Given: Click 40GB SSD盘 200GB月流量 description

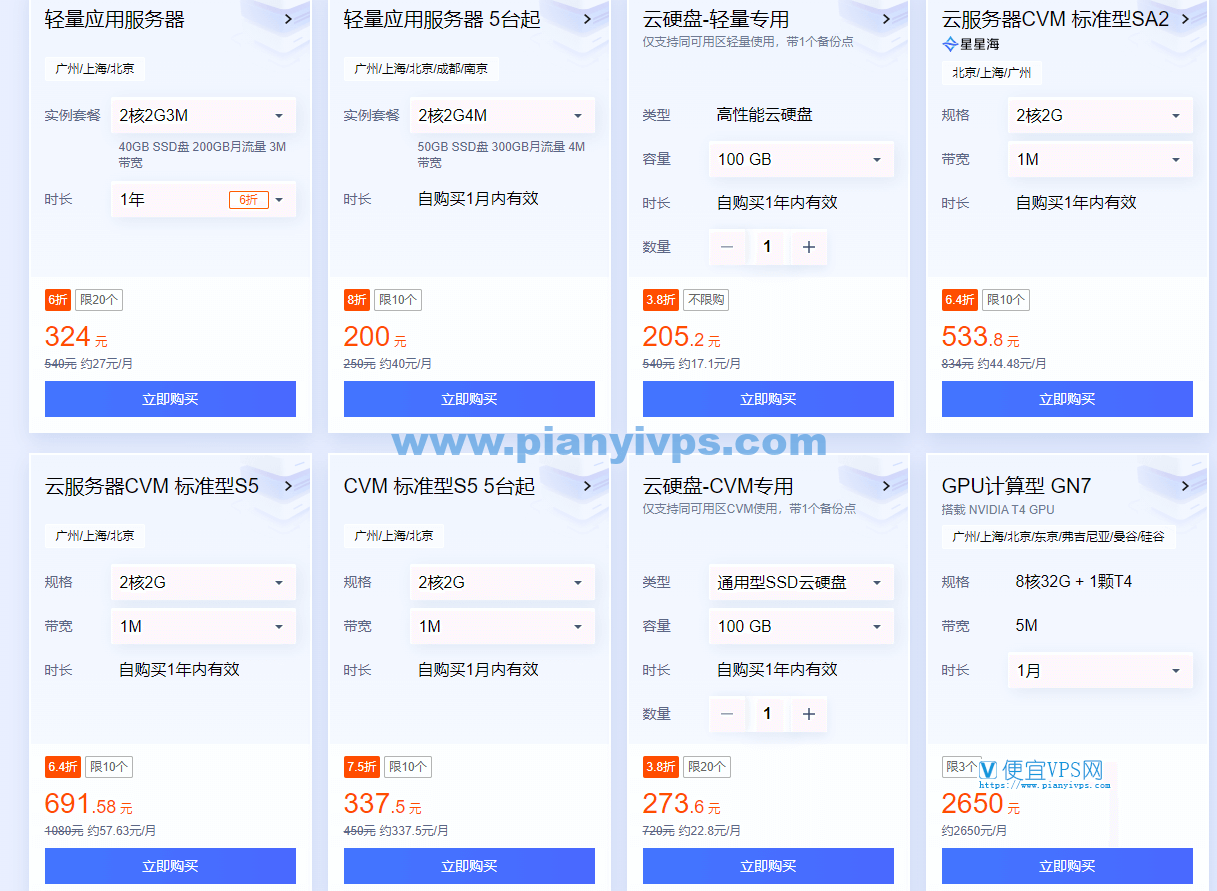Looking at the screenshot, I should click(x=202, y=154).
